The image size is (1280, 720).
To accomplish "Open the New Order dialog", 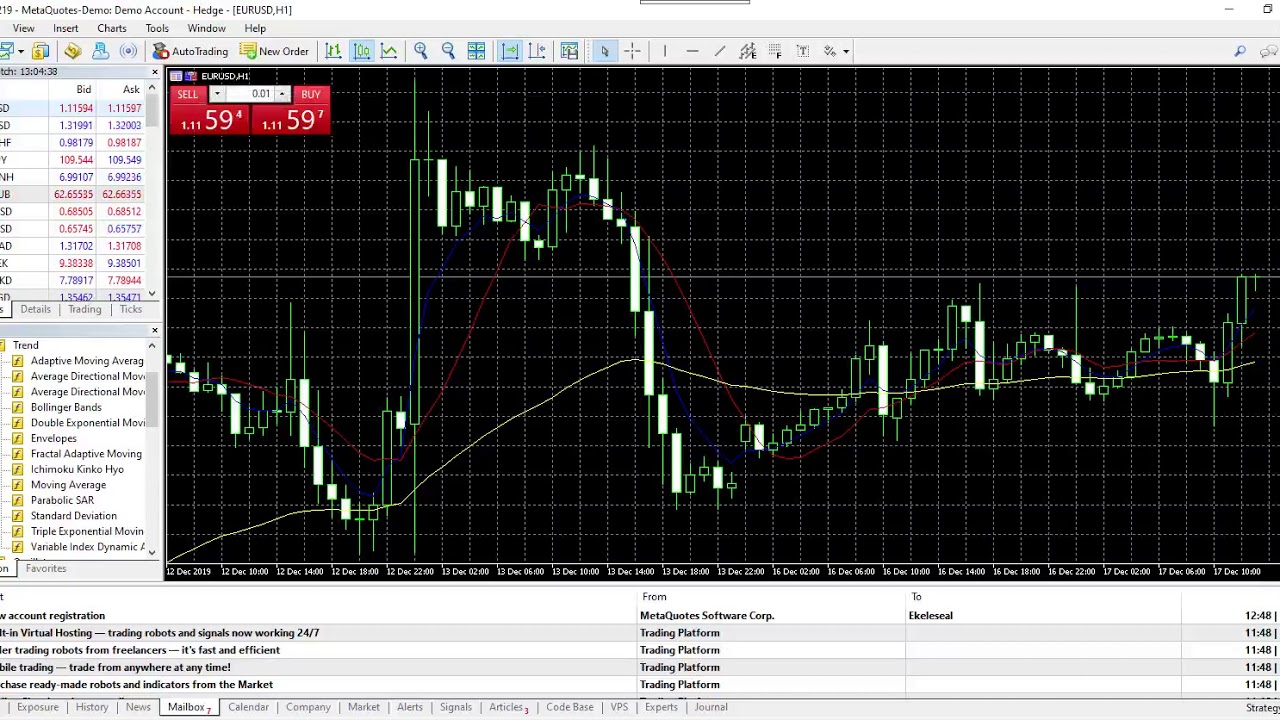I will (x=274, y=51).
